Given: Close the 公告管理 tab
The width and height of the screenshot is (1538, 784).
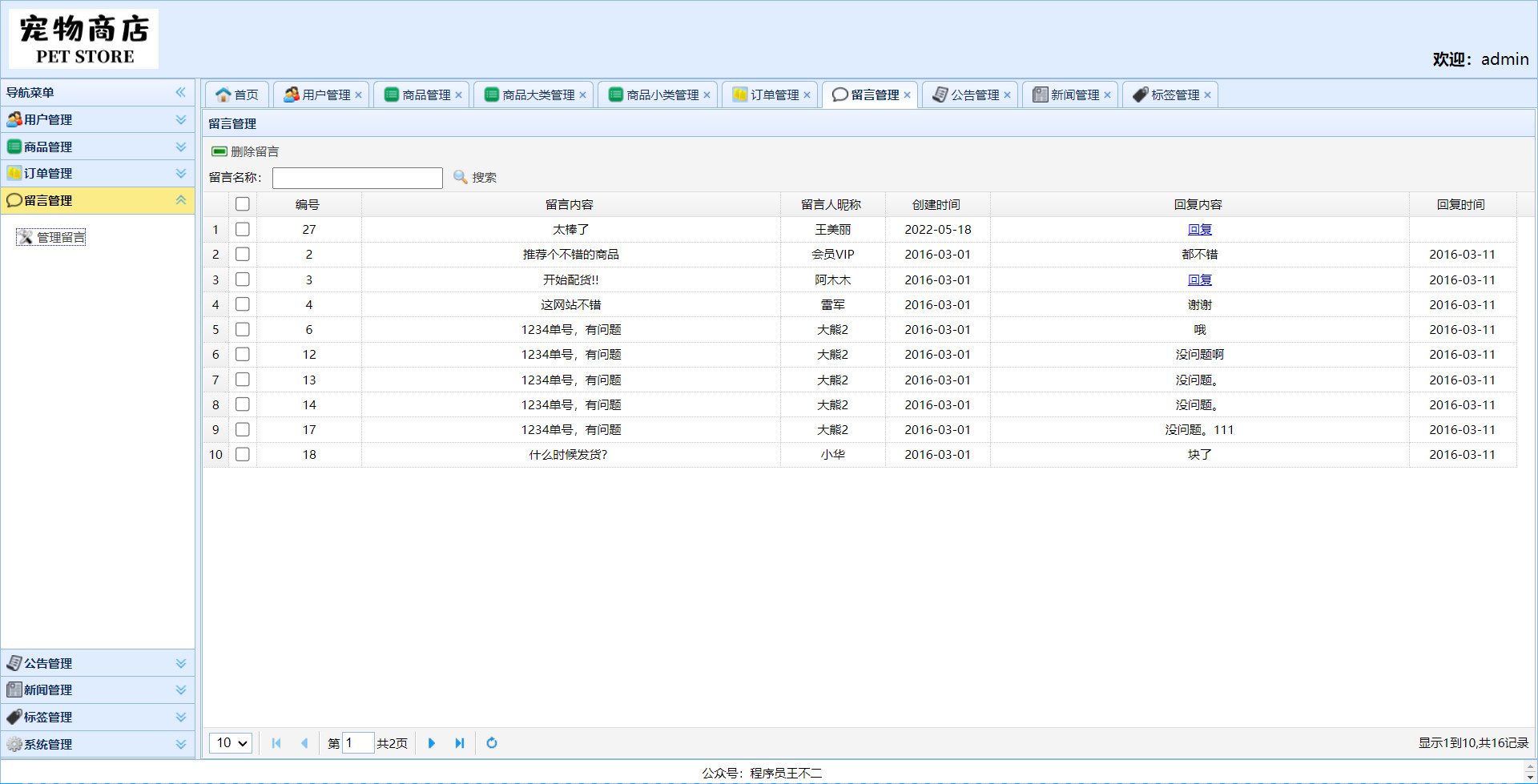Looking at the screenshot, I should coord(1007,95).
